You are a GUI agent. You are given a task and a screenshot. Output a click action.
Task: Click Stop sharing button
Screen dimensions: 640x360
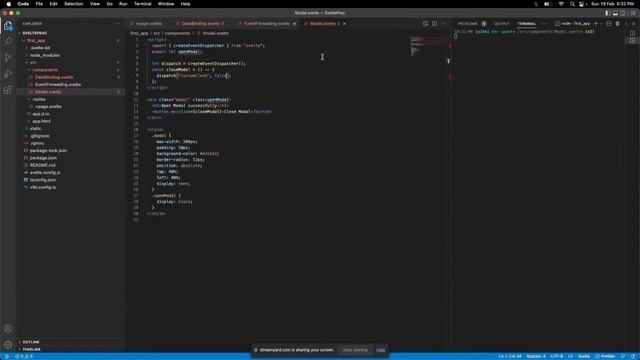[x=355, y=350]
